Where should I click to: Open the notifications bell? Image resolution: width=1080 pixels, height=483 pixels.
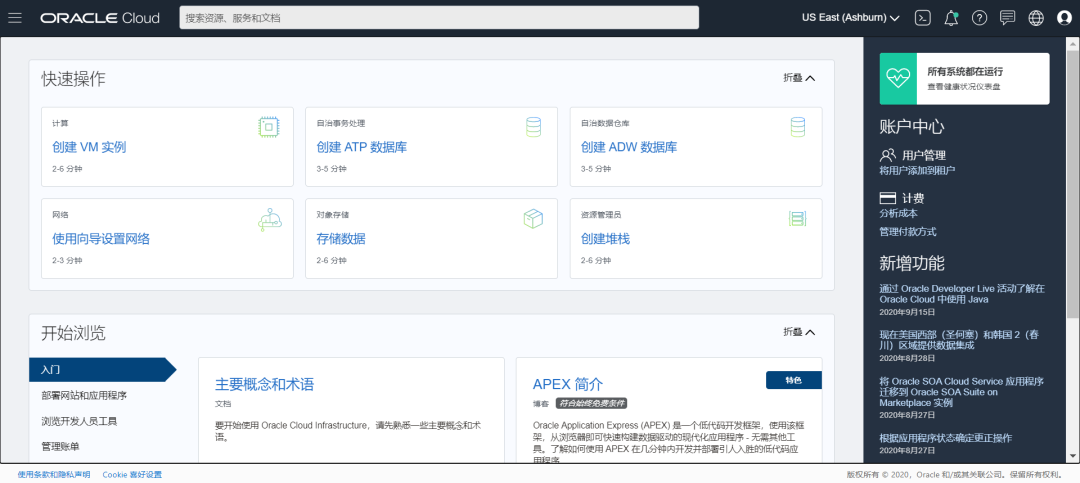(x=951, y=19)
